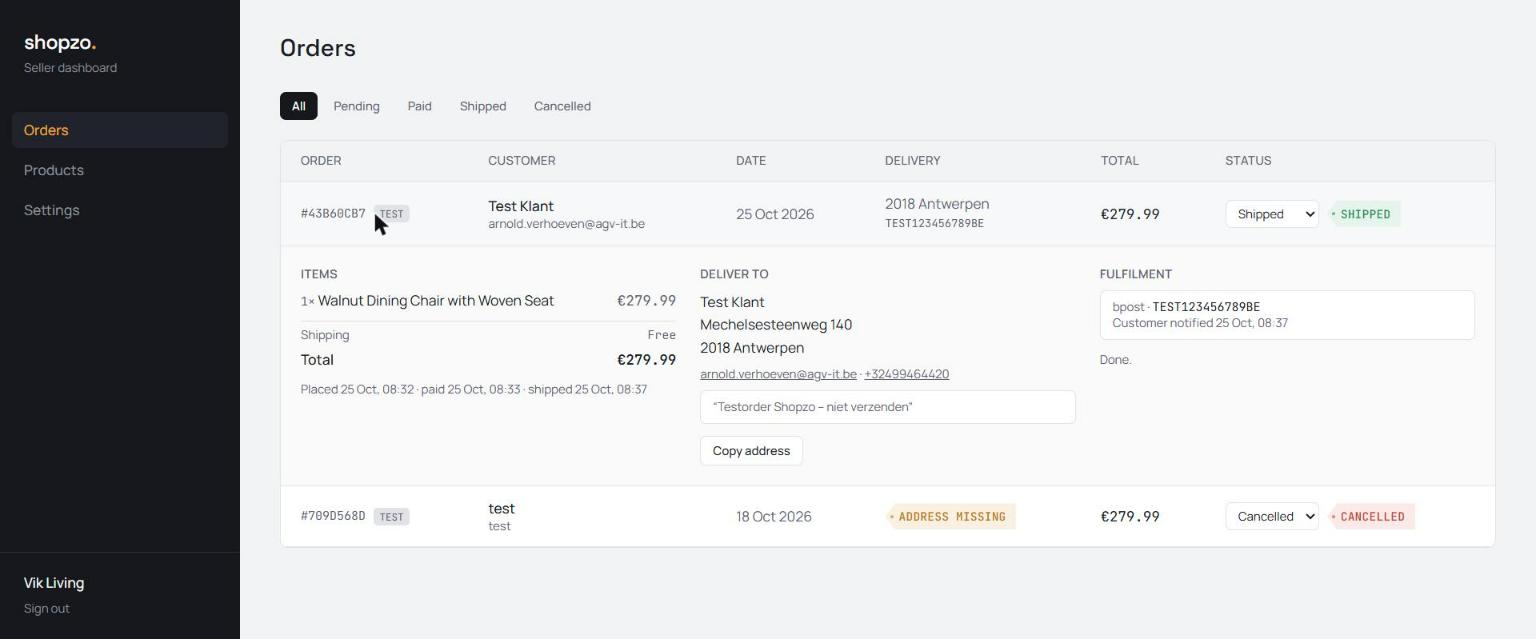Click Customer notified 25 Oct, 08:37 text

point(1200,323)
